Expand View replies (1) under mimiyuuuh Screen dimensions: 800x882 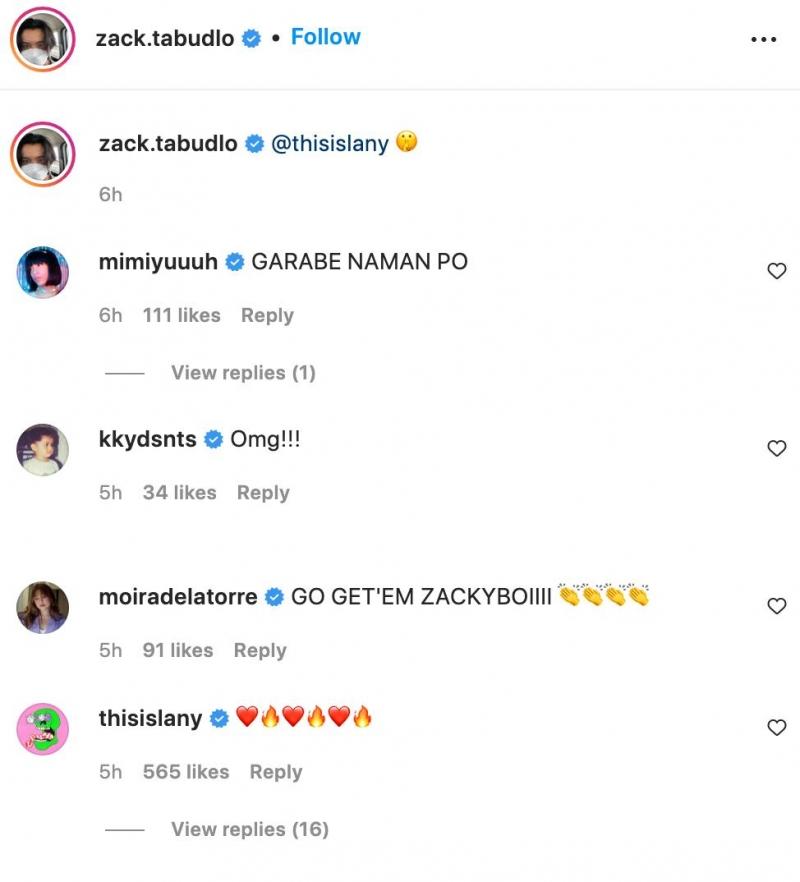point(243,373)
